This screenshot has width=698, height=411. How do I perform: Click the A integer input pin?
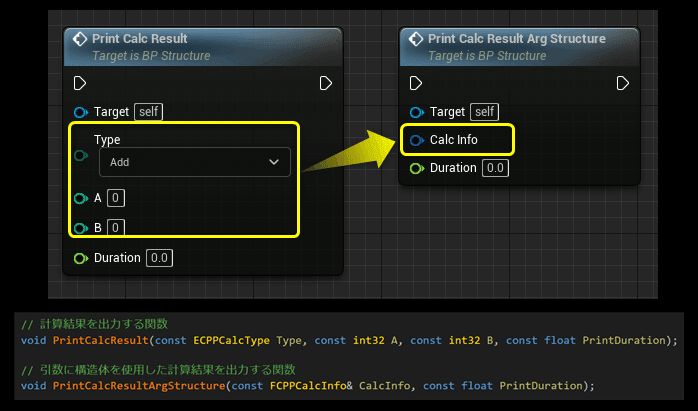[80, 198]
